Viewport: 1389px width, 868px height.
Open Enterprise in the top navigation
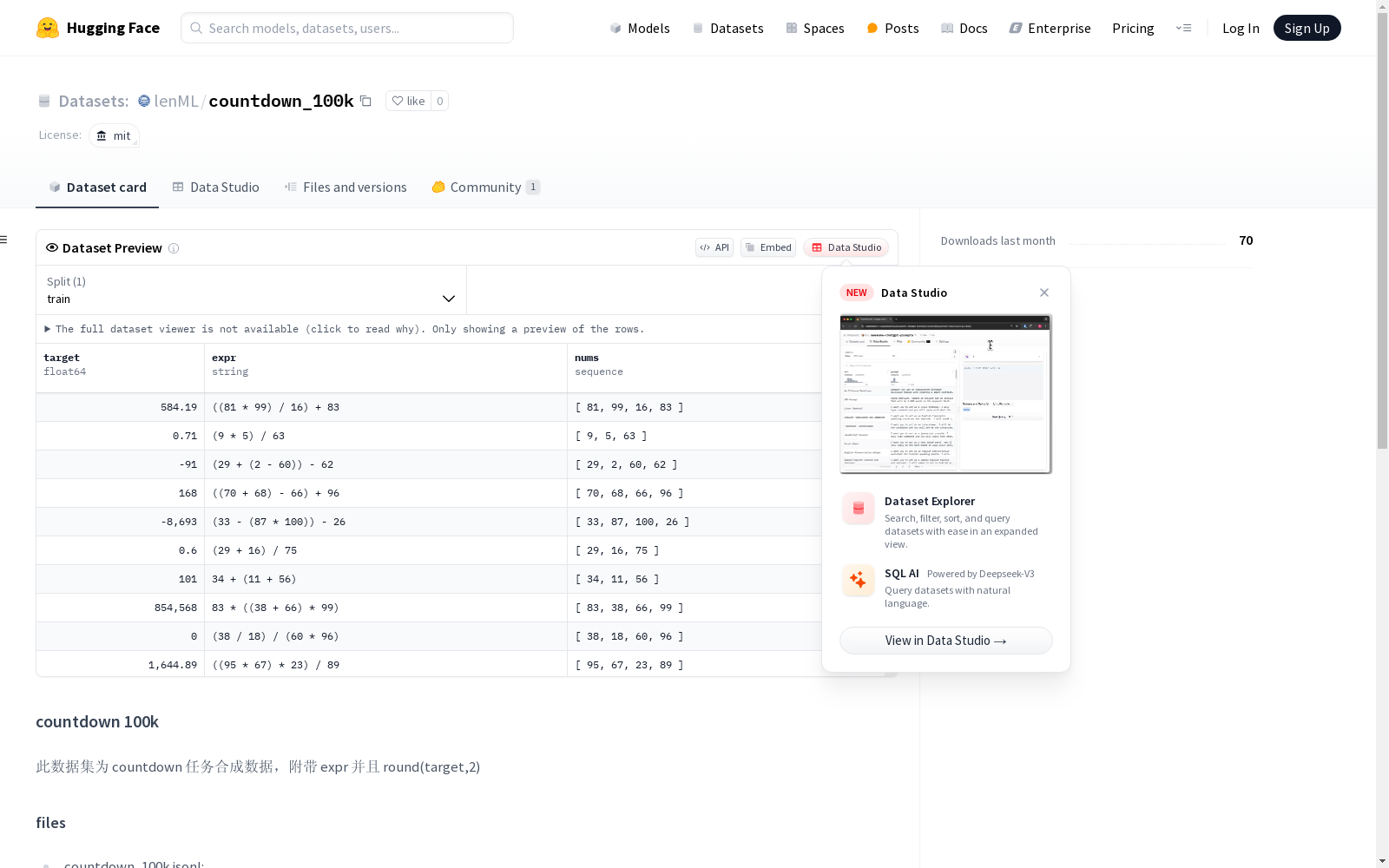[1050, 29]
